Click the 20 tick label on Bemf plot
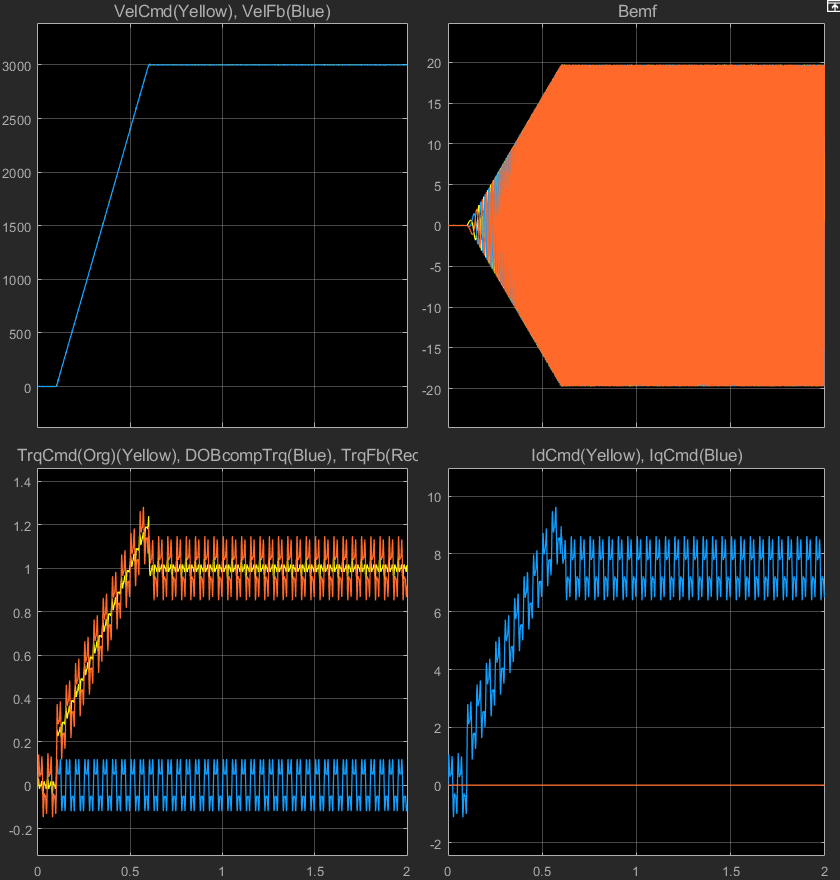Screen dimensions: 840x880 tap(434, 63)
